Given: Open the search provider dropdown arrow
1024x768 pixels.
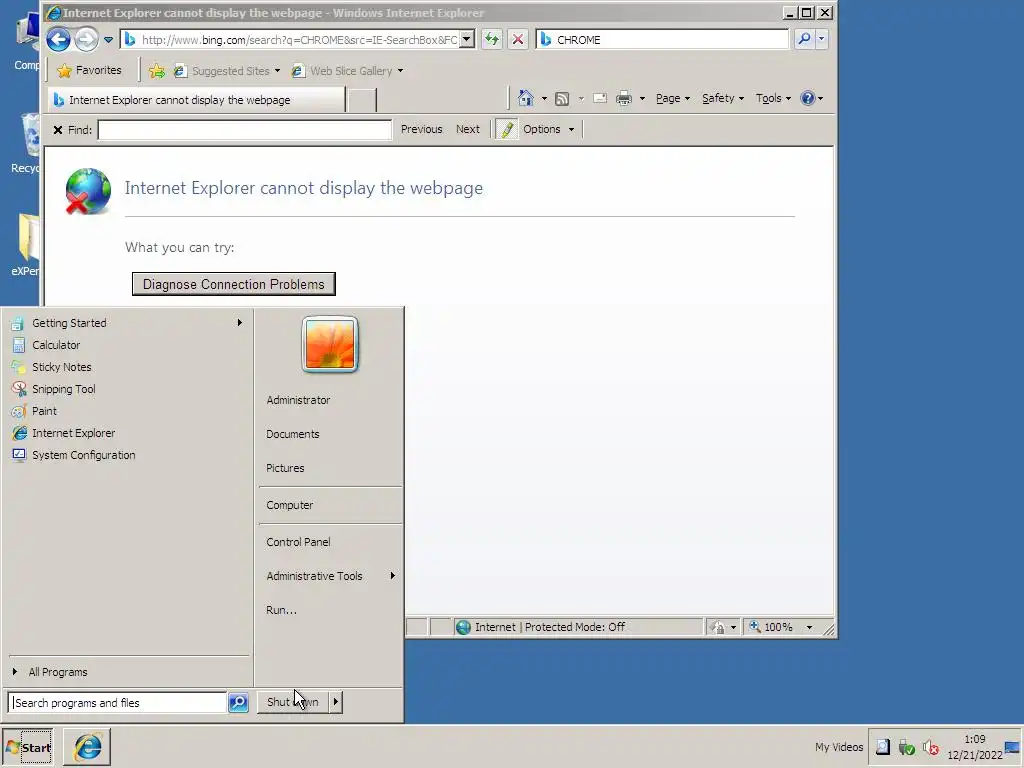Looking at the screenshot, I should coord(822,40).
